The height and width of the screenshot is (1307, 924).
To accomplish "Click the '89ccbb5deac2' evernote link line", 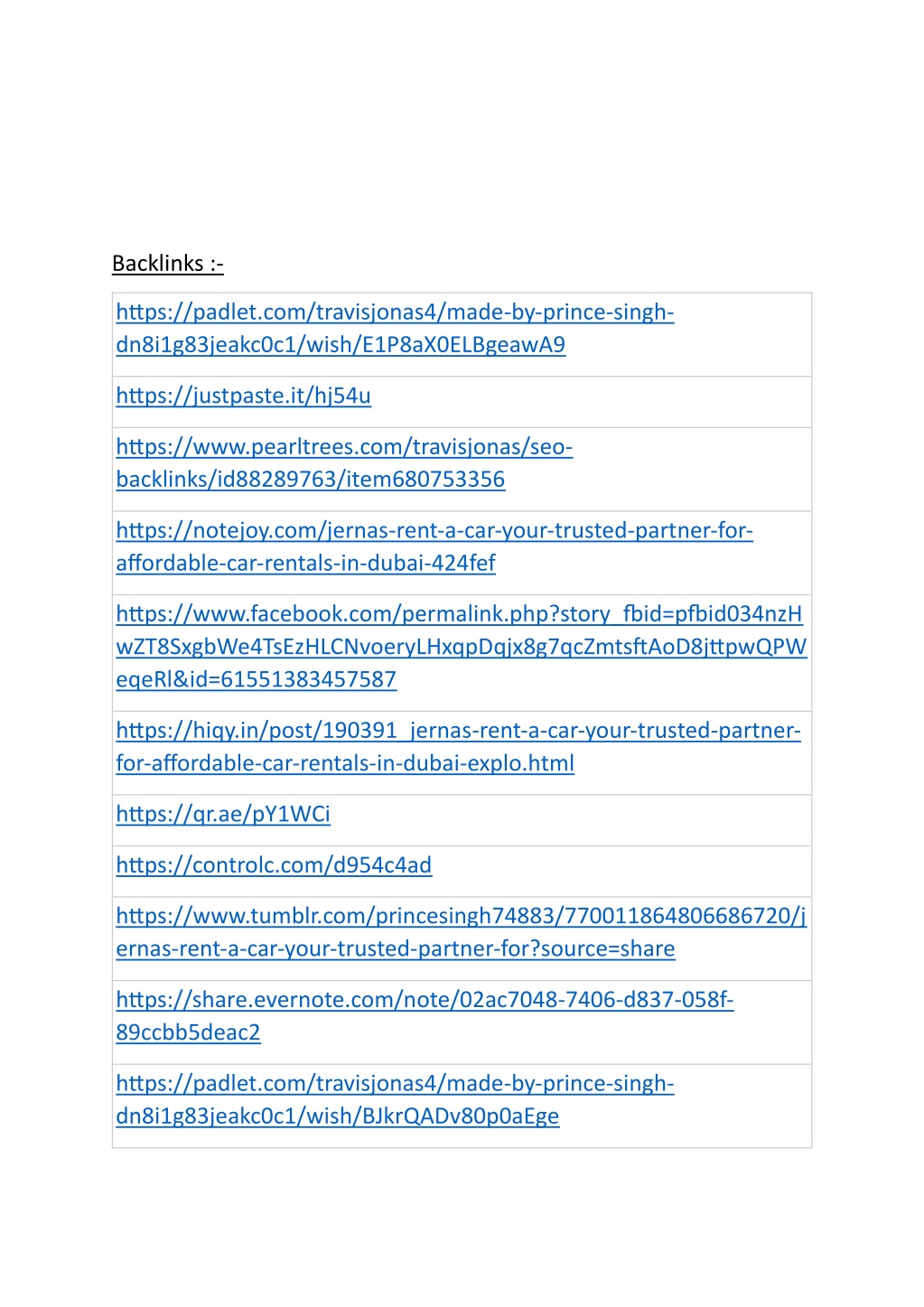I will click(188, 1032).
